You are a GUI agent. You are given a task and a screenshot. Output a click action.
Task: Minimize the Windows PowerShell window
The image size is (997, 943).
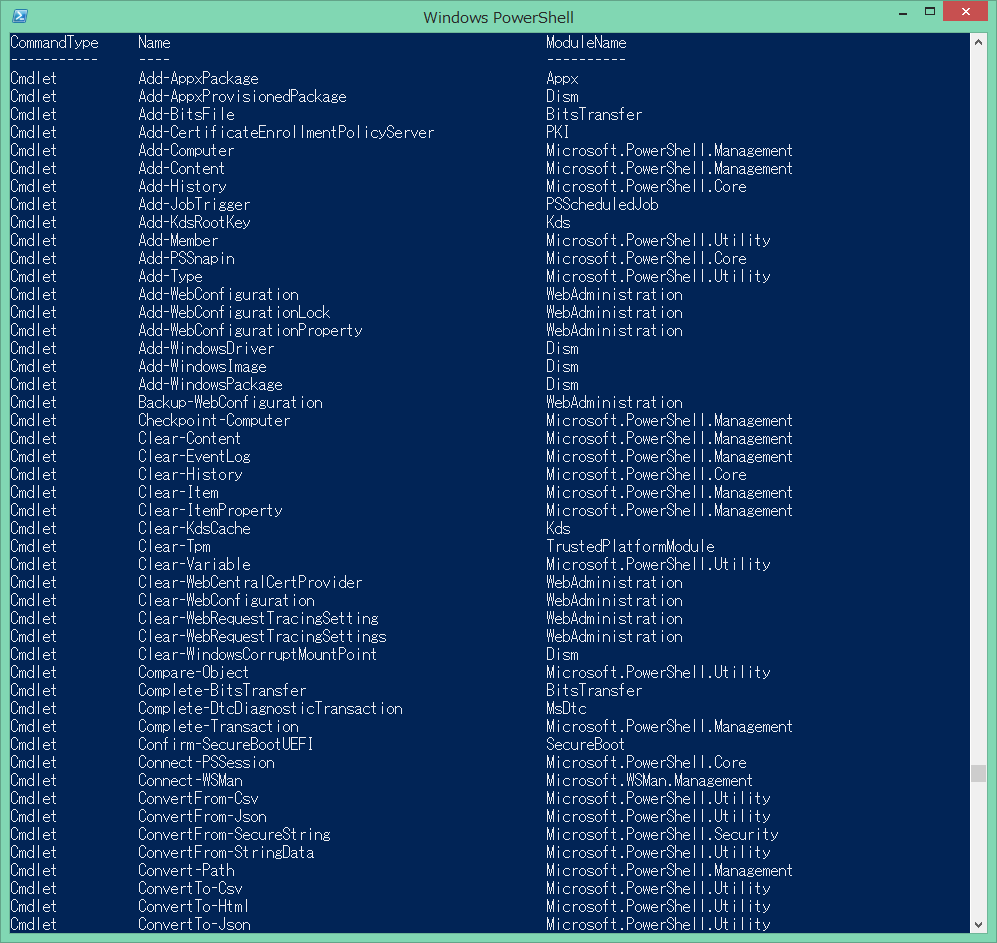(902, 12)
